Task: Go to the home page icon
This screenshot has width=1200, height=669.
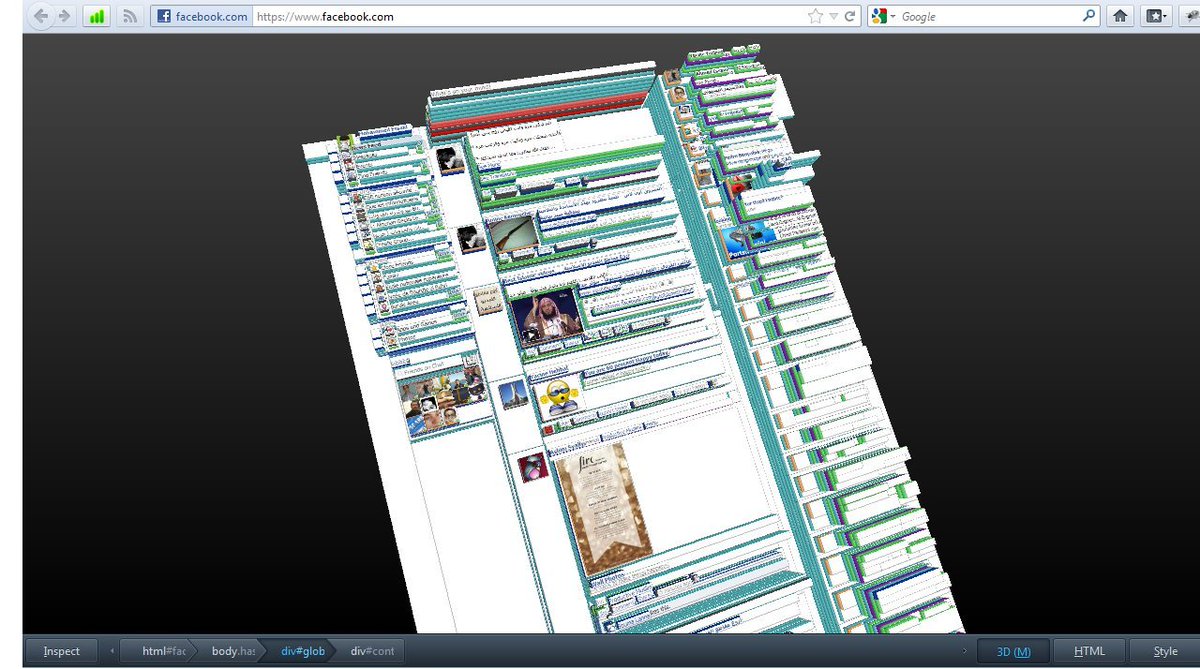Action: coord(1120,16)
